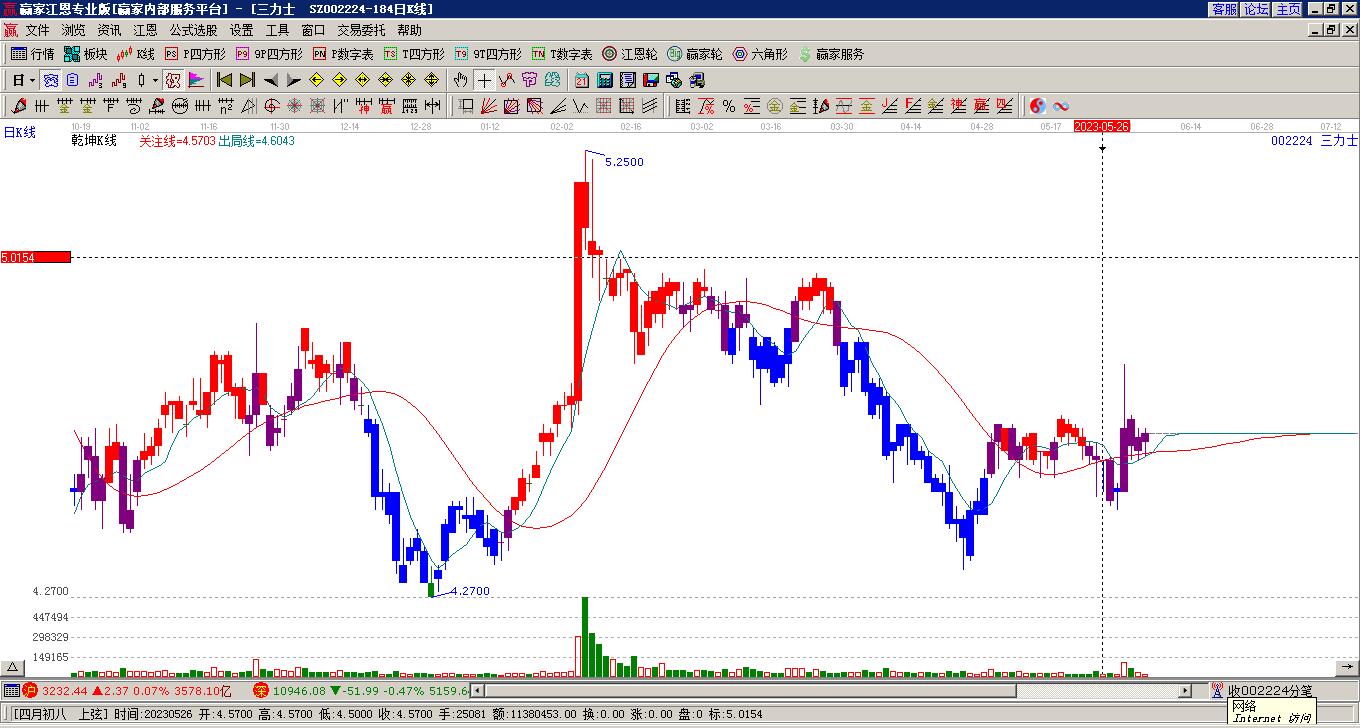Click the 关注线=4.5703 label
This screenshot has width=1360, height=728.
pos(177,141)
